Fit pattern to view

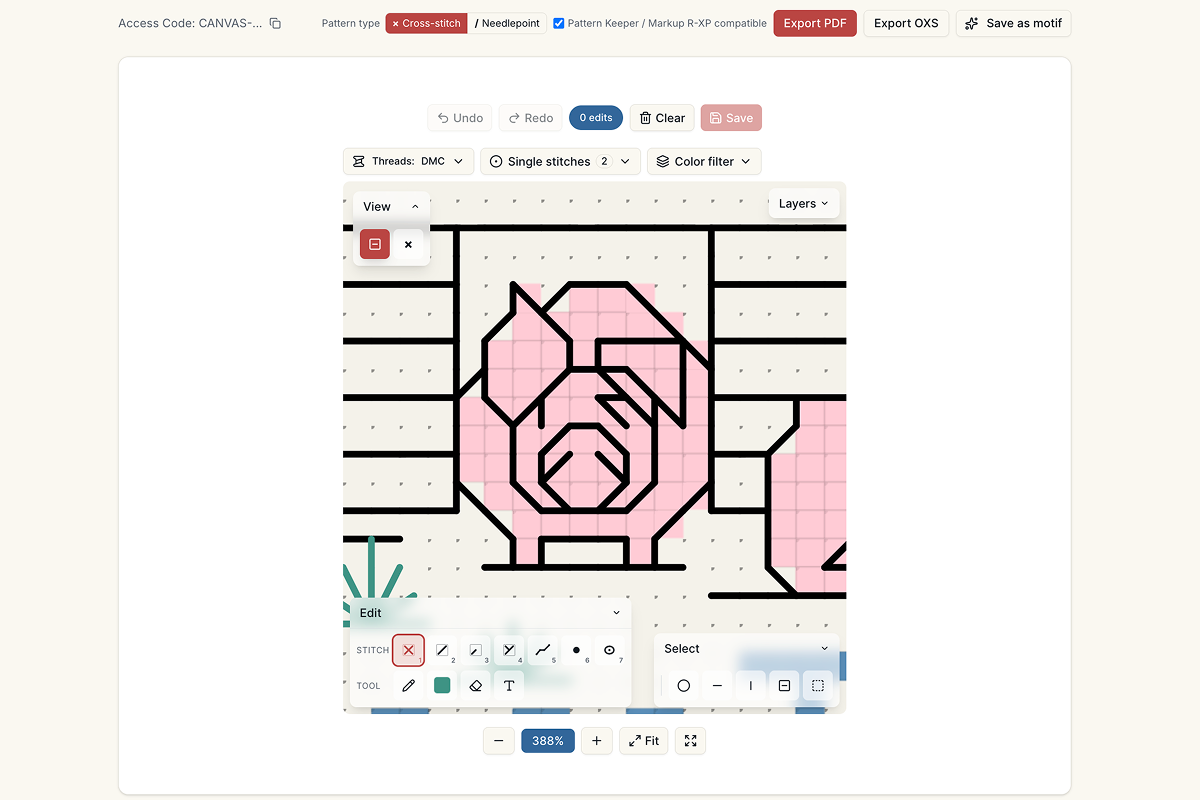644,741
